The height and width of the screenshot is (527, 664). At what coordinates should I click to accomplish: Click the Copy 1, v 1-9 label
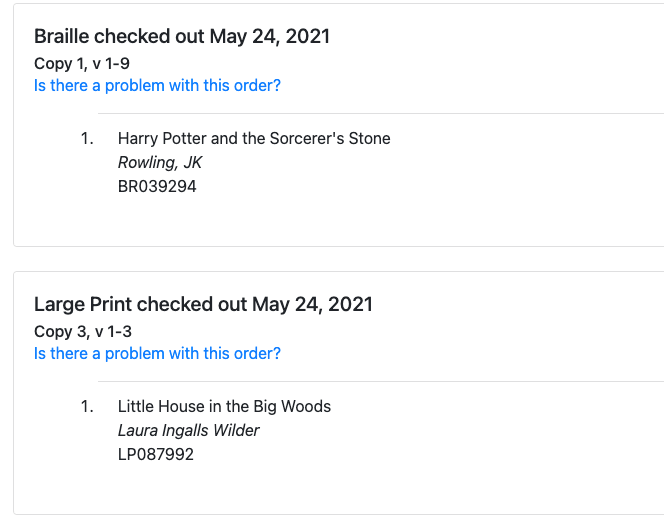pos(82,64)
